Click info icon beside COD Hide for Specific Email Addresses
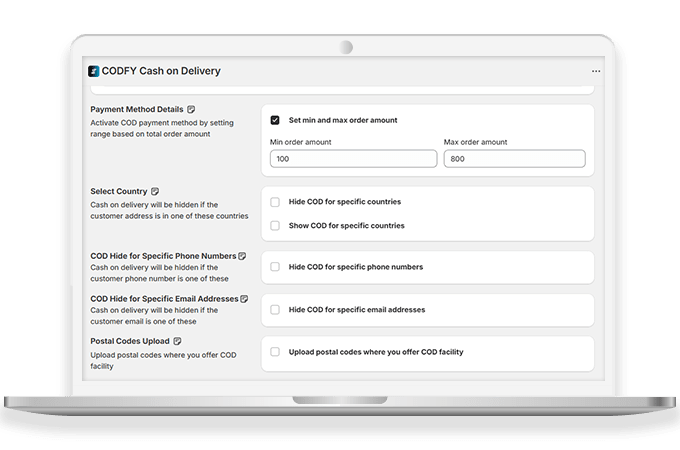Screen dimensions: 680x450 [244, 299]
